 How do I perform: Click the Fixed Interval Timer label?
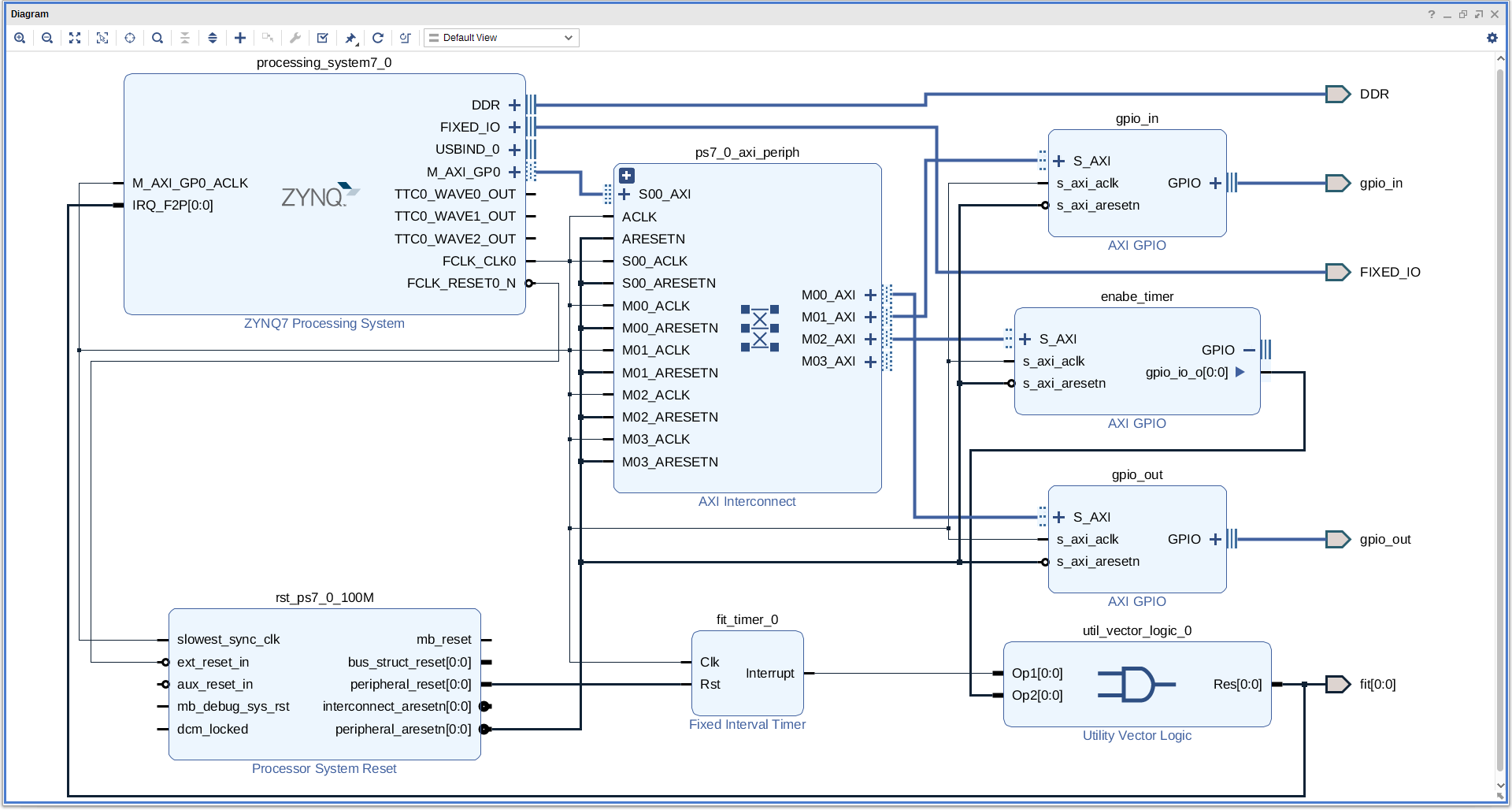coord(747,724)
